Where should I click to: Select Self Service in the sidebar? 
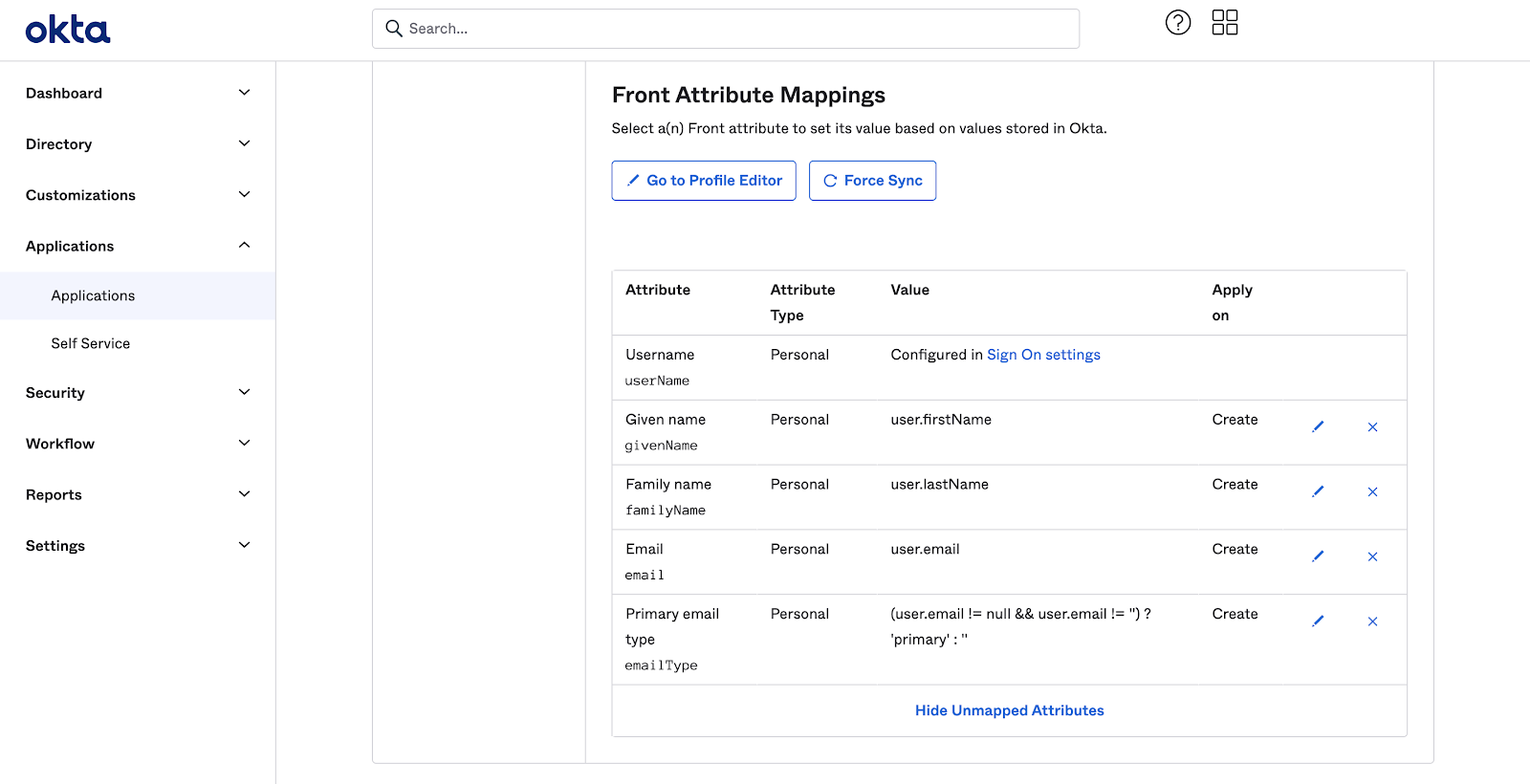click(x=91, y=343)
